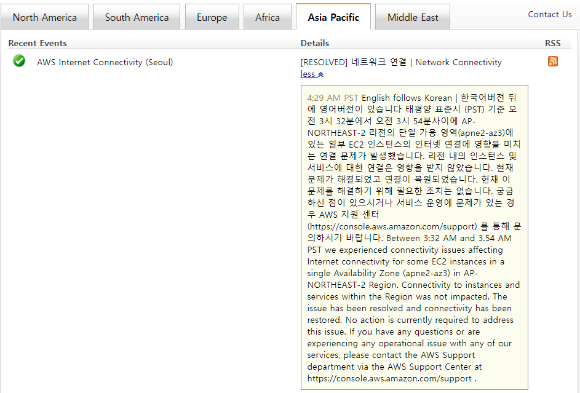The image size is (580, 393).
Task: Open the Contact Us link
Action: (550, 14)
